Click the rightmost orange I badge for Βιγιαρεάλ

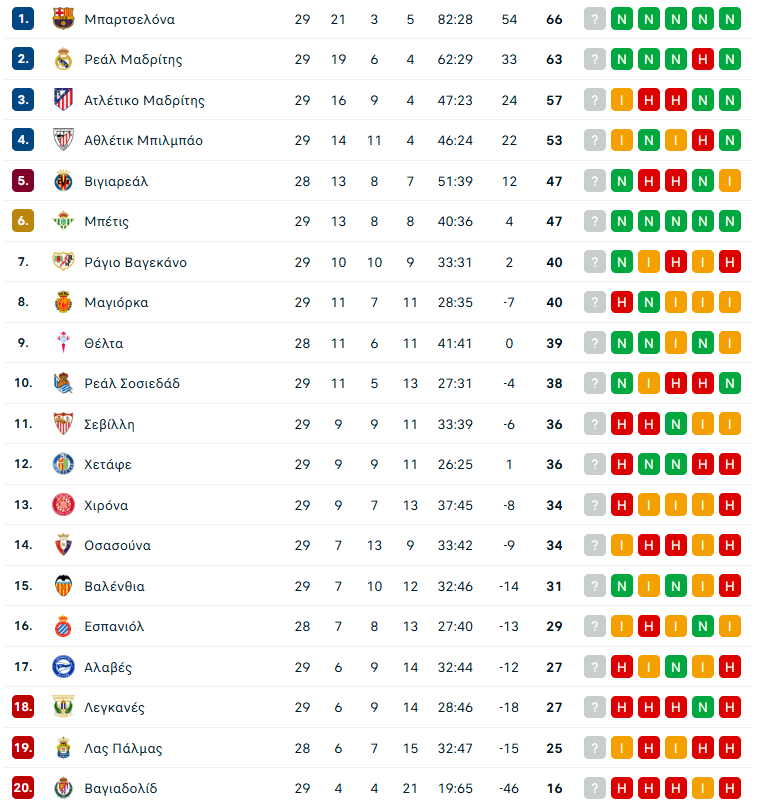coord(730,181)
